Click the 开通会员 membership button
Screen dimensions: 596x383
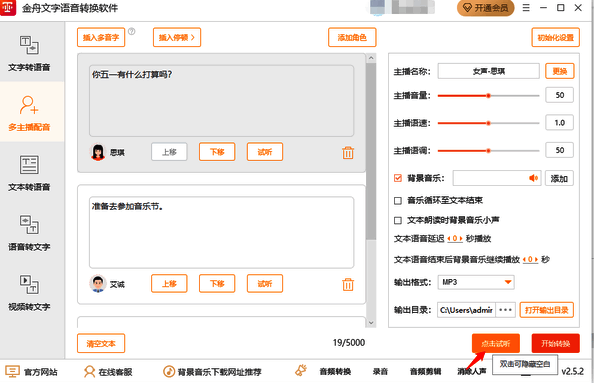485,8
